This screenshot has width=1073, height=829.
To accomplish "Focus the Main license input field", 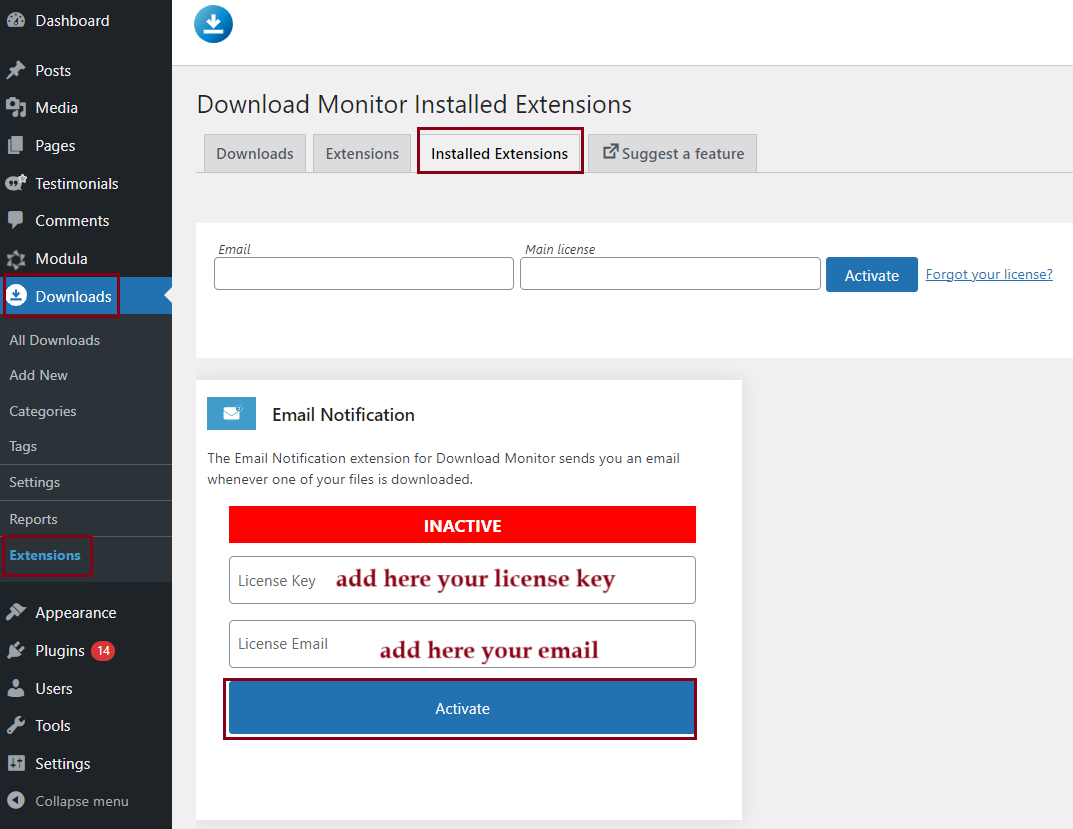I will tap(671, 273).
